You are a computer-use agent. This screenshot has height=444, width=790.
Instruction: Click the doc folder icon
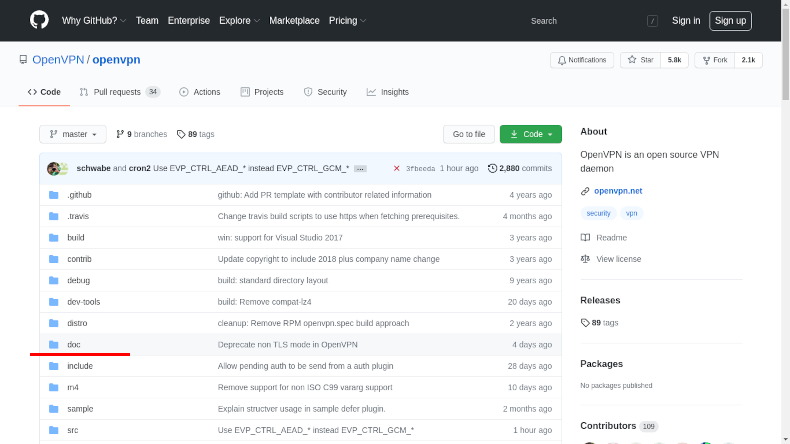tap(53, 345)
